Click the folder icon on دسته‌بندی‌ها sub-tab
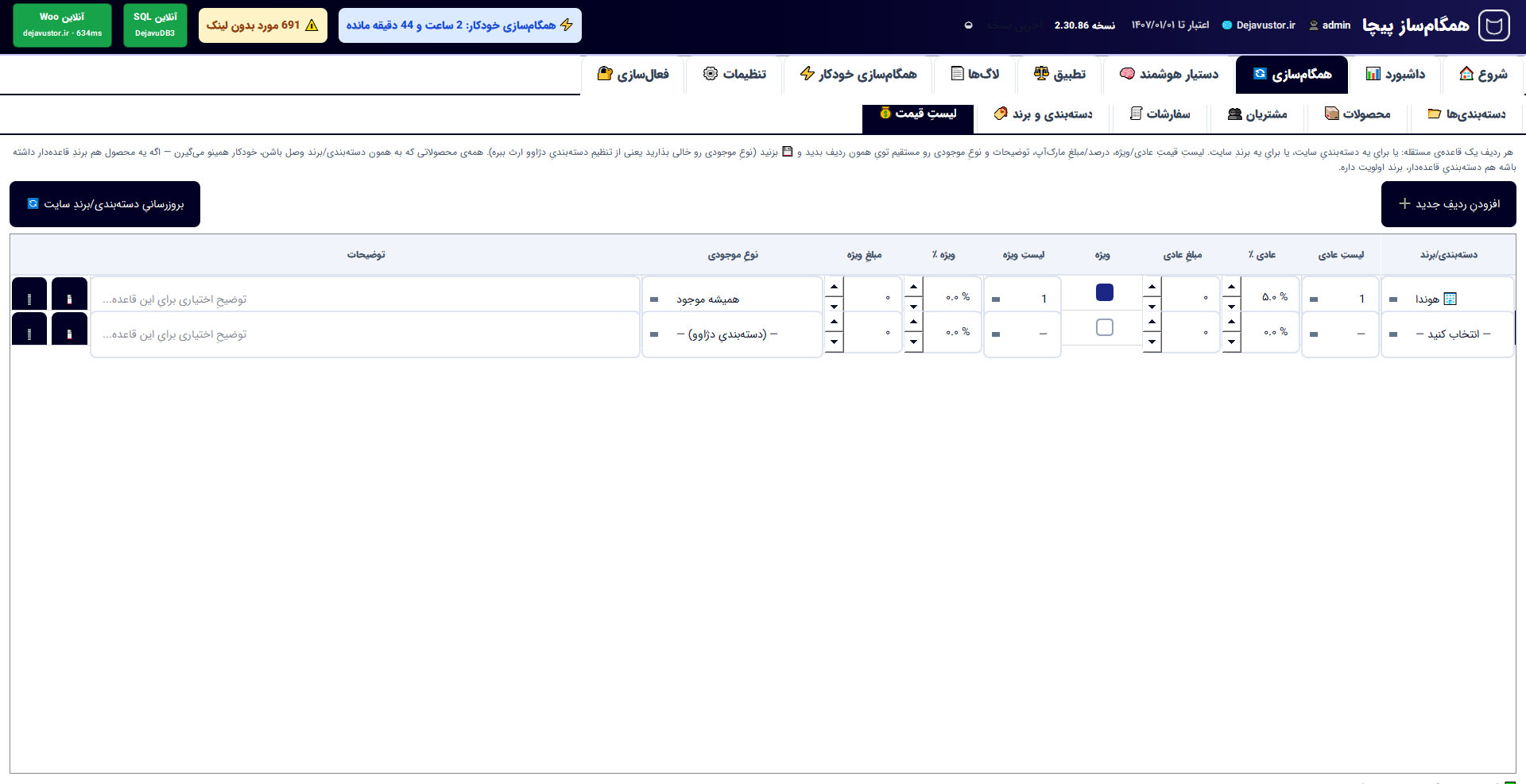 1435,114
